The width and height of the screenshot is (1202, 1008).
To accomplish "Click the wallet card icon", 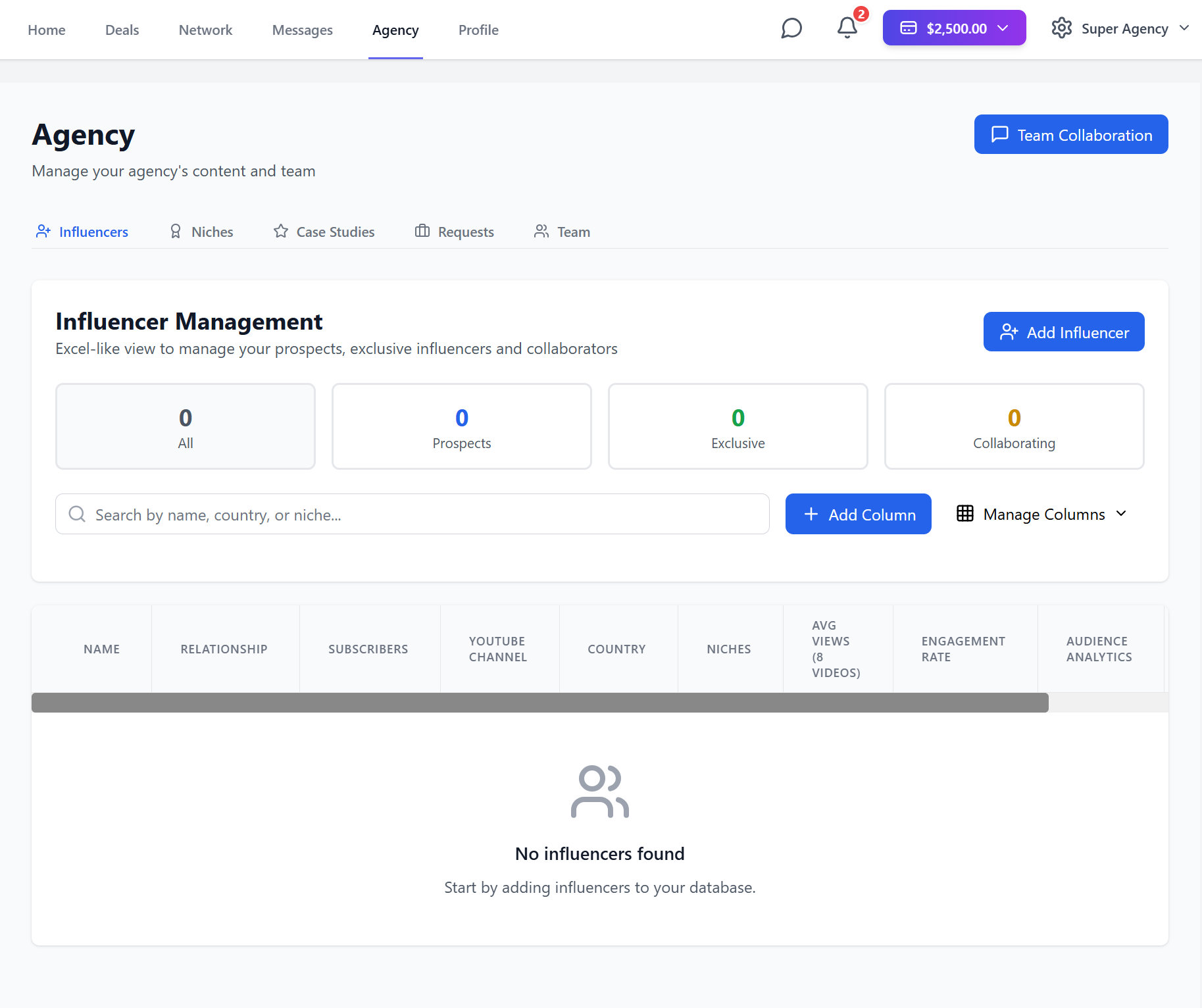I will (909, 28).
